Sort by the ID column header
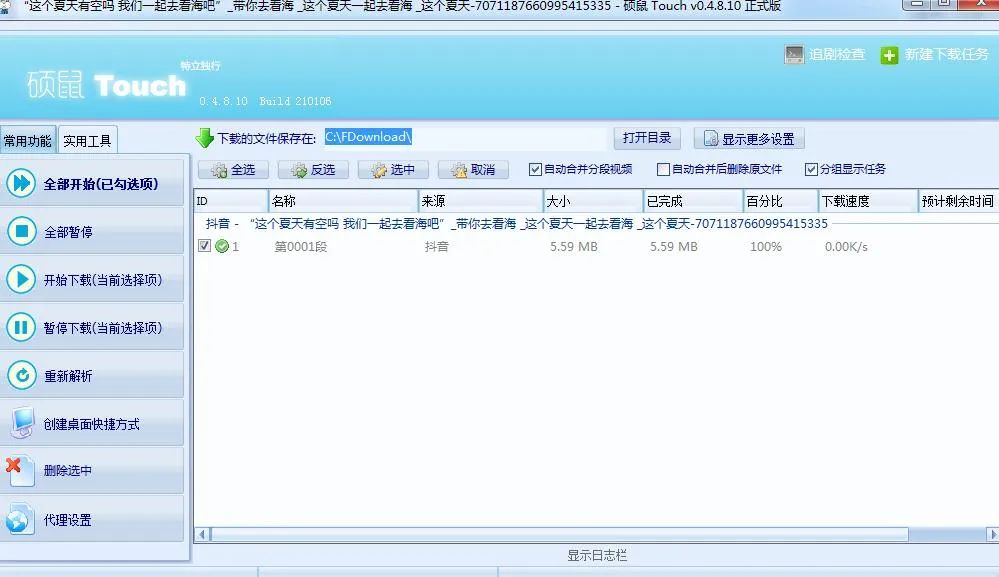 point(231,201)
